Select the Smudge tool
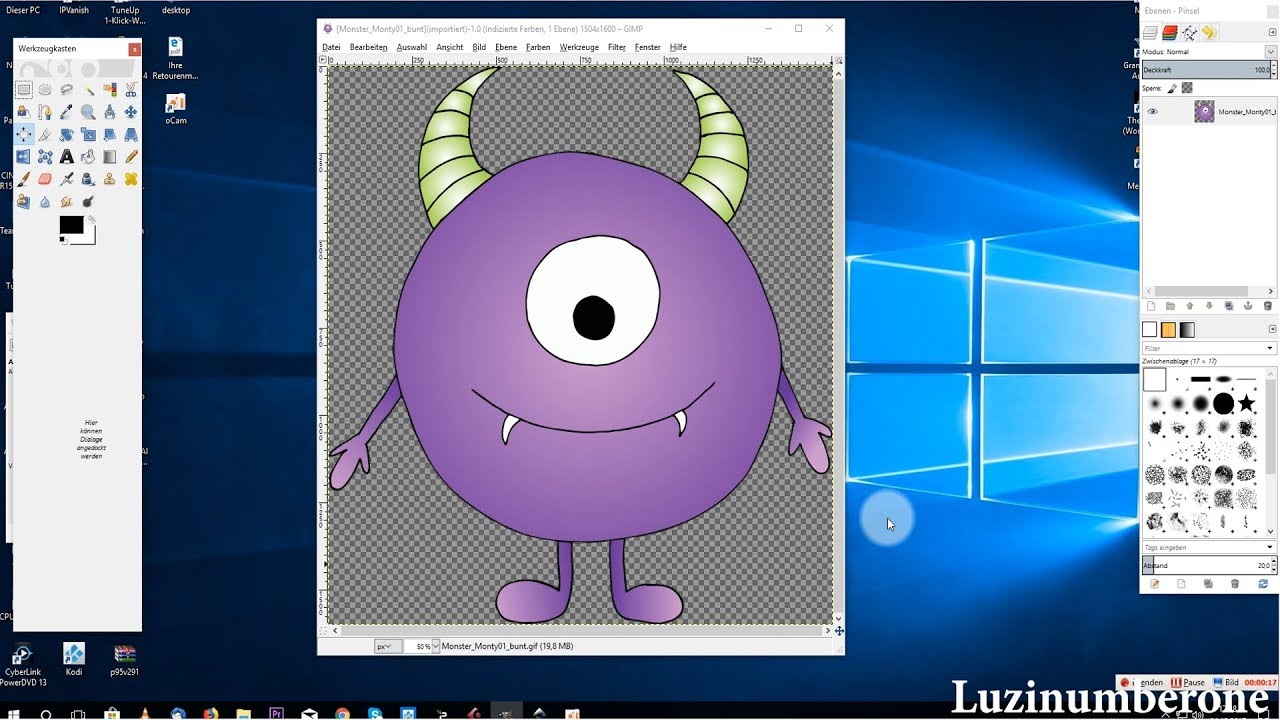1280x720 pixels. [x=66, y=201]
